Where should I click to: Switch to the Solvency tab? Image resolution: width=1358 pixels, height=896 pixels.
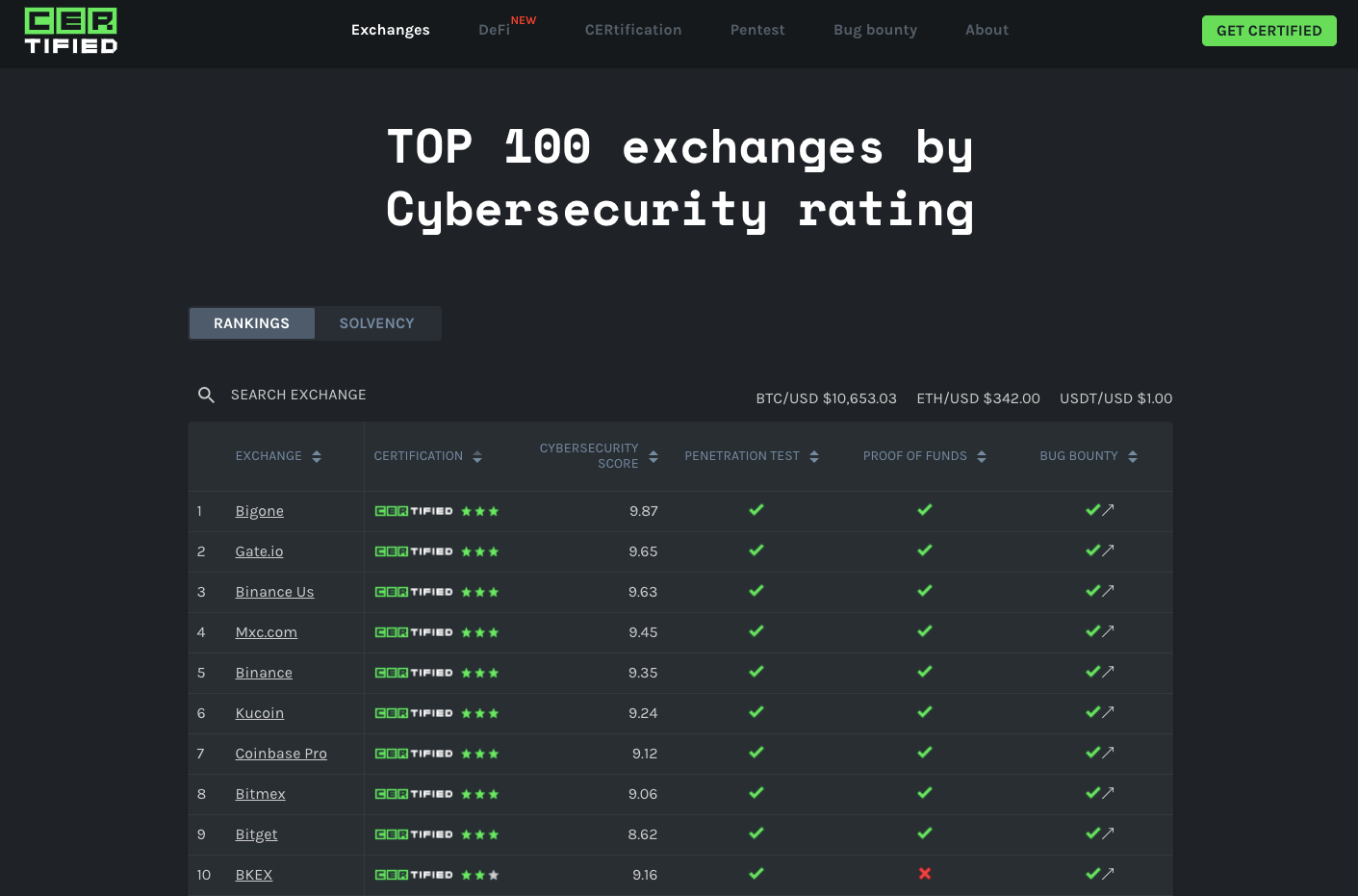(x=377, y=323)
